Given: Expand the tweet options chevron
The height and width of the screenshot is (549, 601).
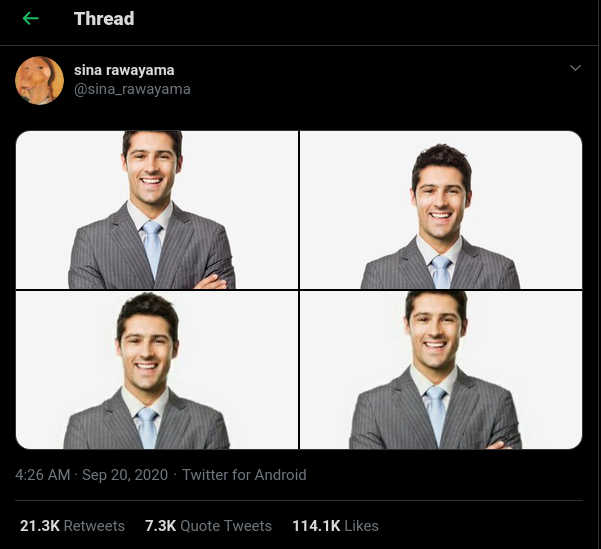Looking at the screenshot, I should click(575, 68).
